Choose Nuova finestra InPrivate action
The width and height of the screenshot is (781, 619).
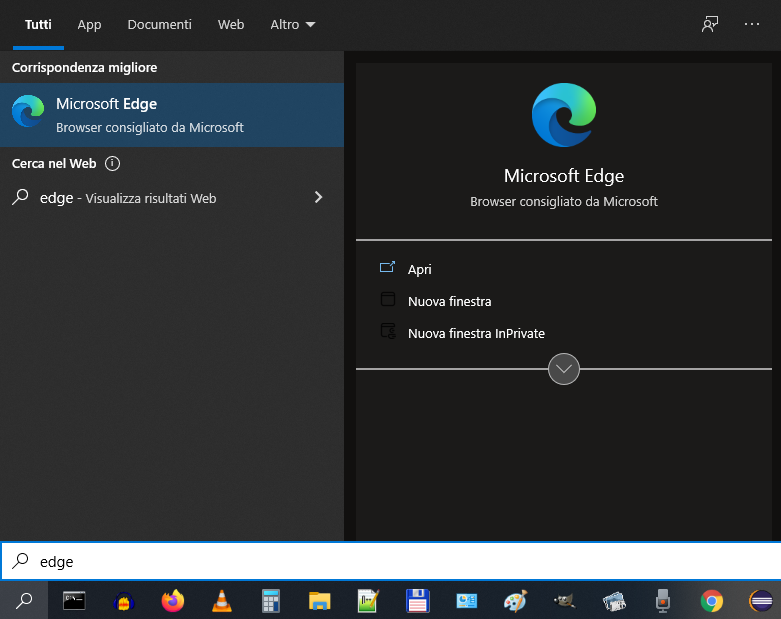pos(476,333)
